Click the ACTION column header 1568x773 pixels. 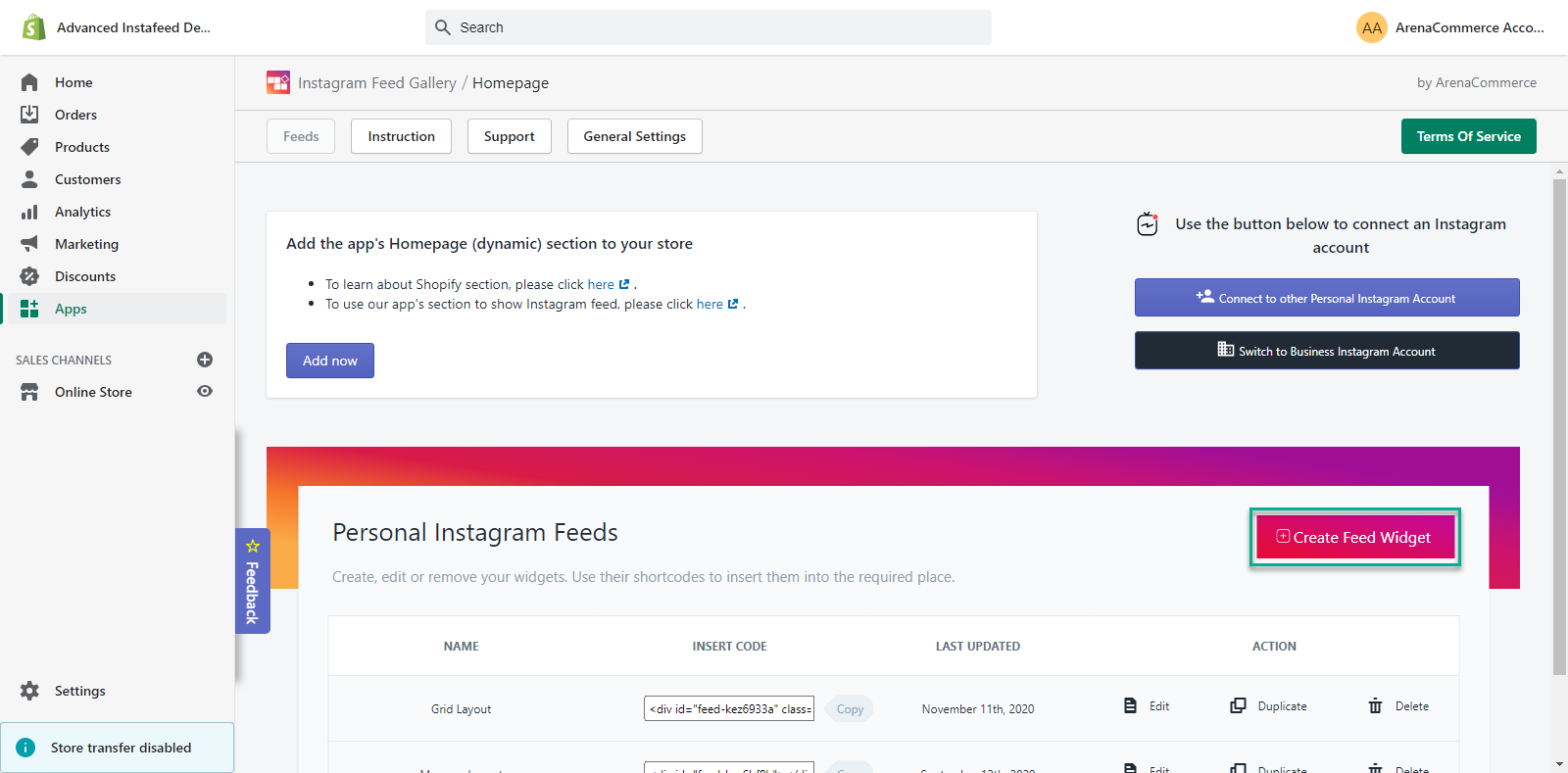tap(1274, 647)
